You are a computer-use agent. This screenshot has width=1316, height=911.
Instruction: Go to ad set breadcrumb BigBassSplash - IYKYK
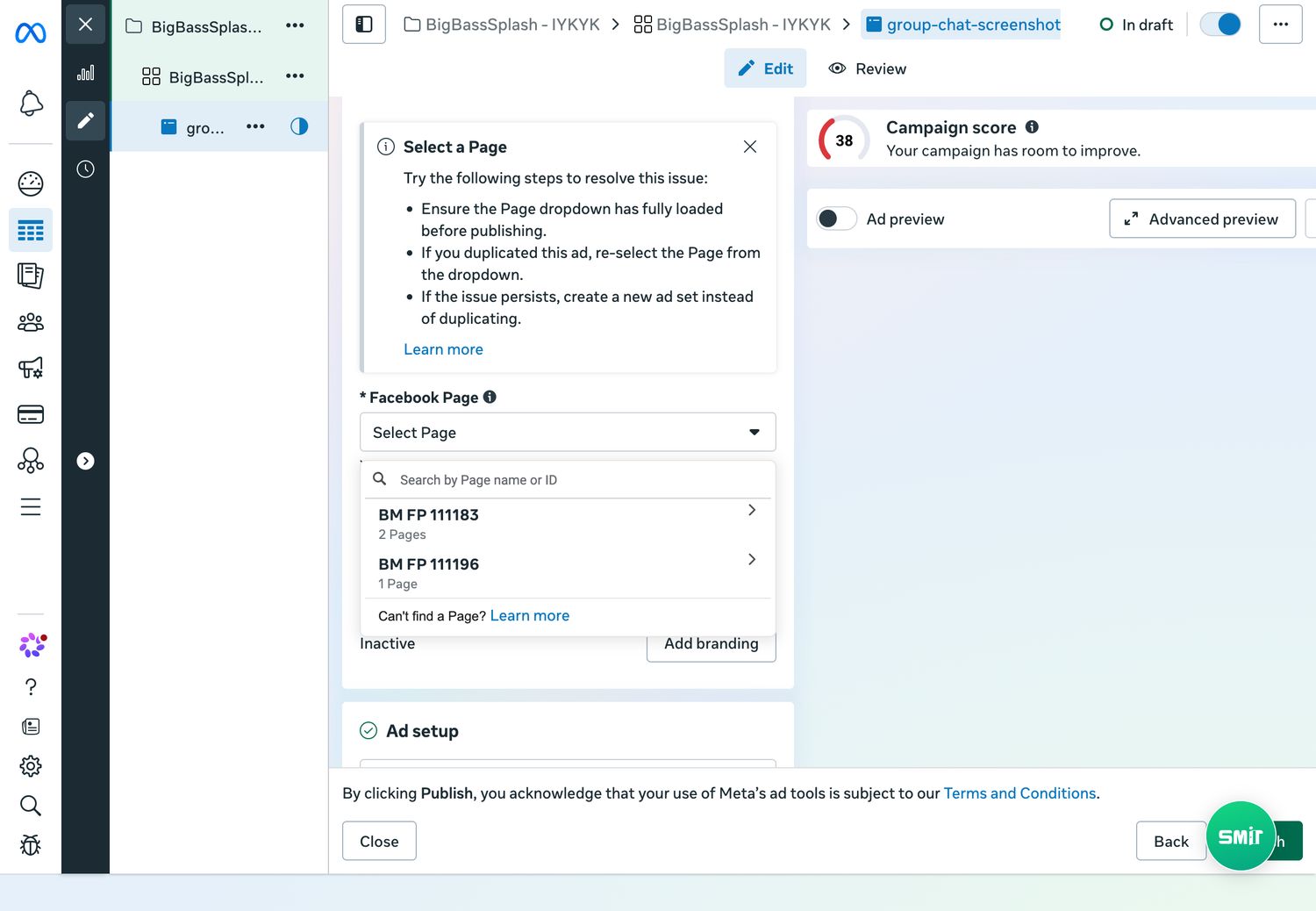(x=733, y=25)
